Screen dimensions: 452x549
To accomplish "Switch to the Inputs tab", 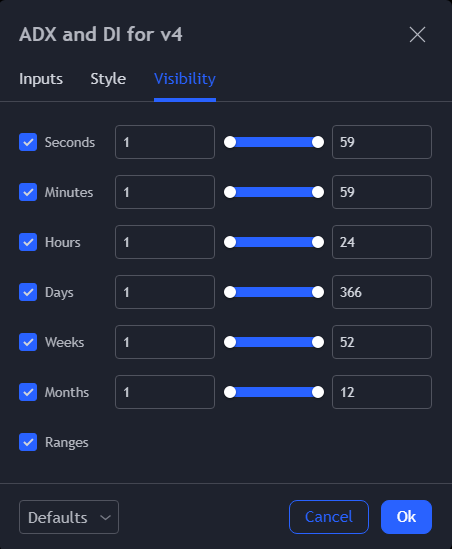I will coord(41,79).
